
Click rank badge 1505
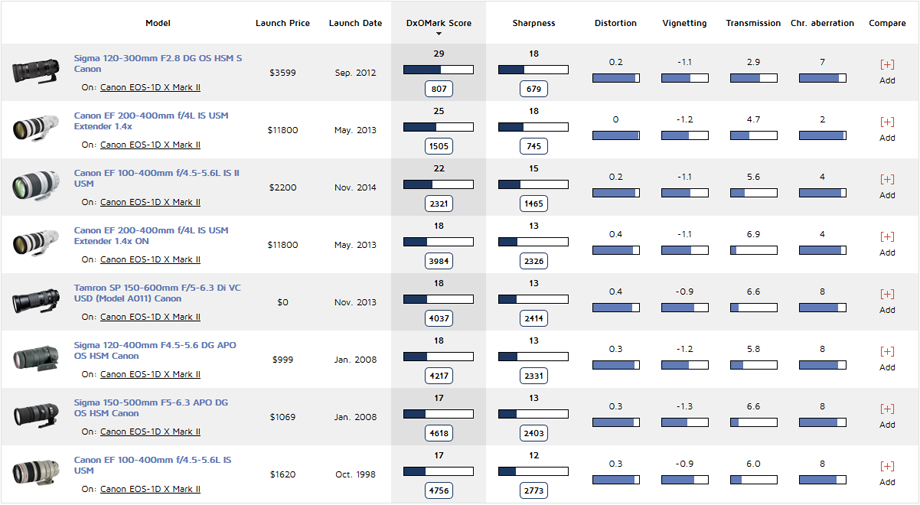[x=438, y=147]
